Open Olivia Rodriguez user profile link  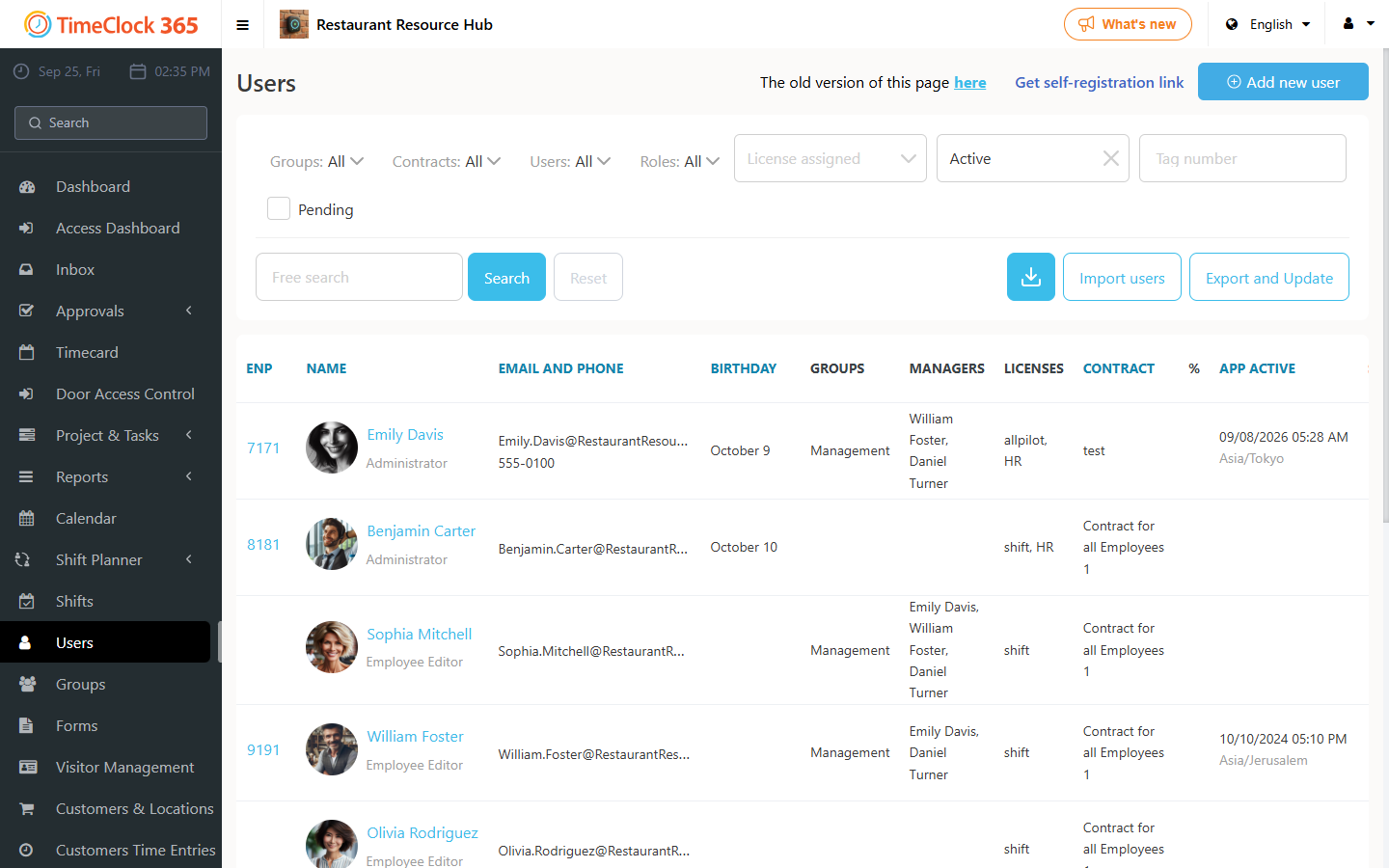422,833
